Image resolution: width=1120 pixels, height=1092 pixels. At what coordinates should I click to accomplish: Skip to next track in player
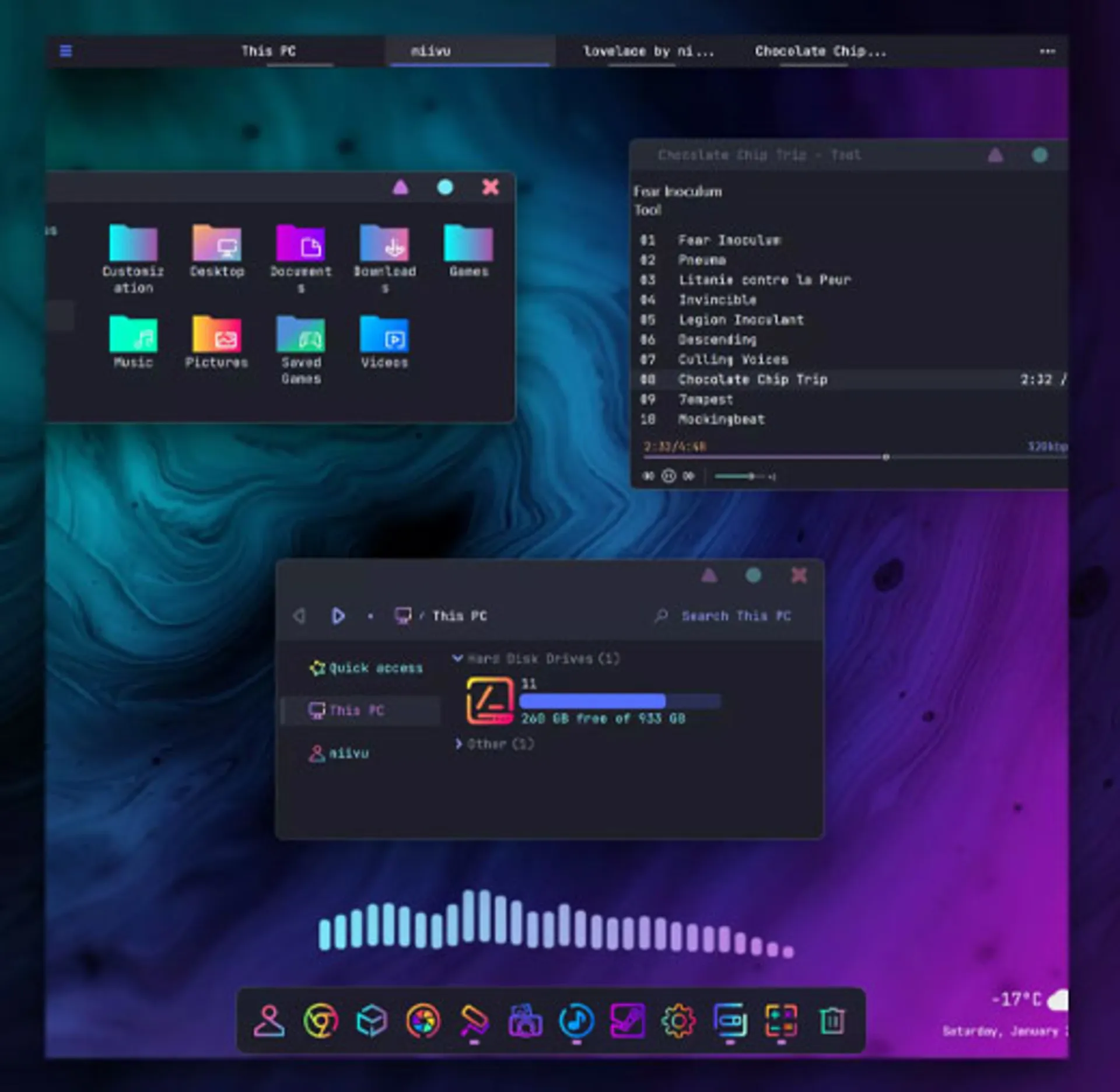coord(689,476)
